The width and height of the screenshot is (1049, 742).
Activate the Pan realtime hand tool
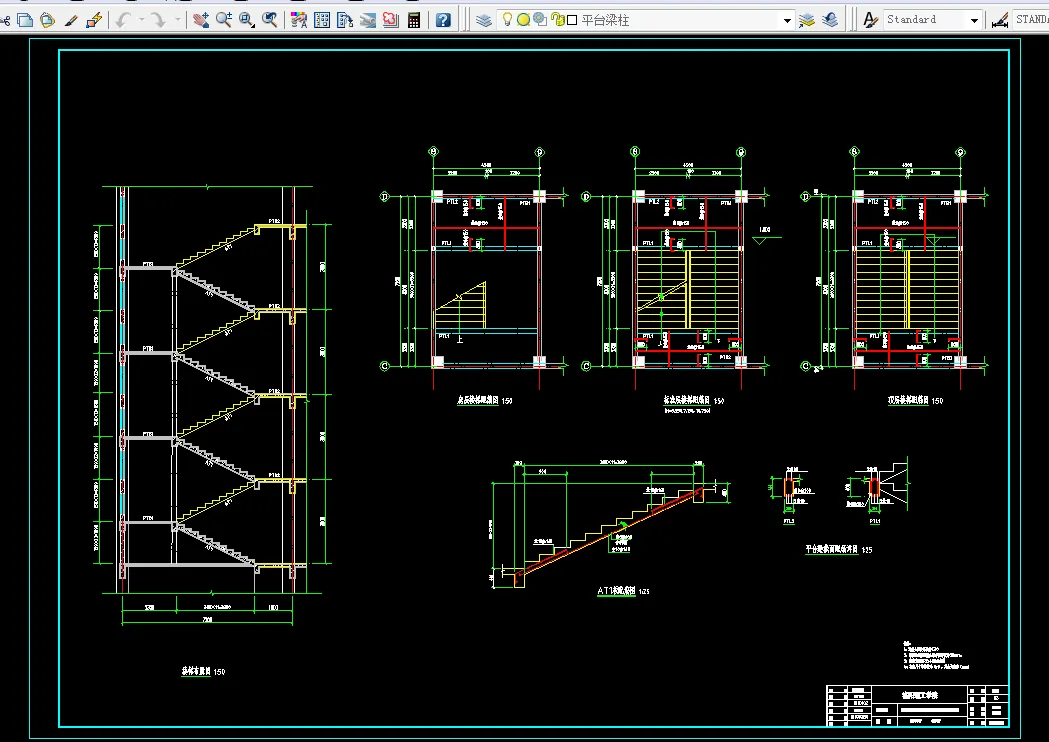click(x=201, y=20)
